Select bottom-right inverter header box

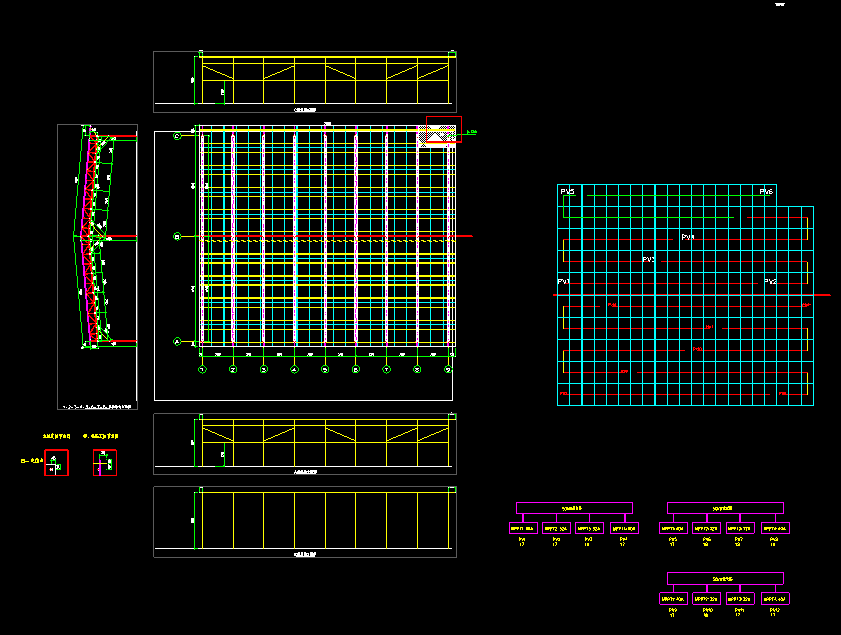pyautogui.click(x=725, y=578)
